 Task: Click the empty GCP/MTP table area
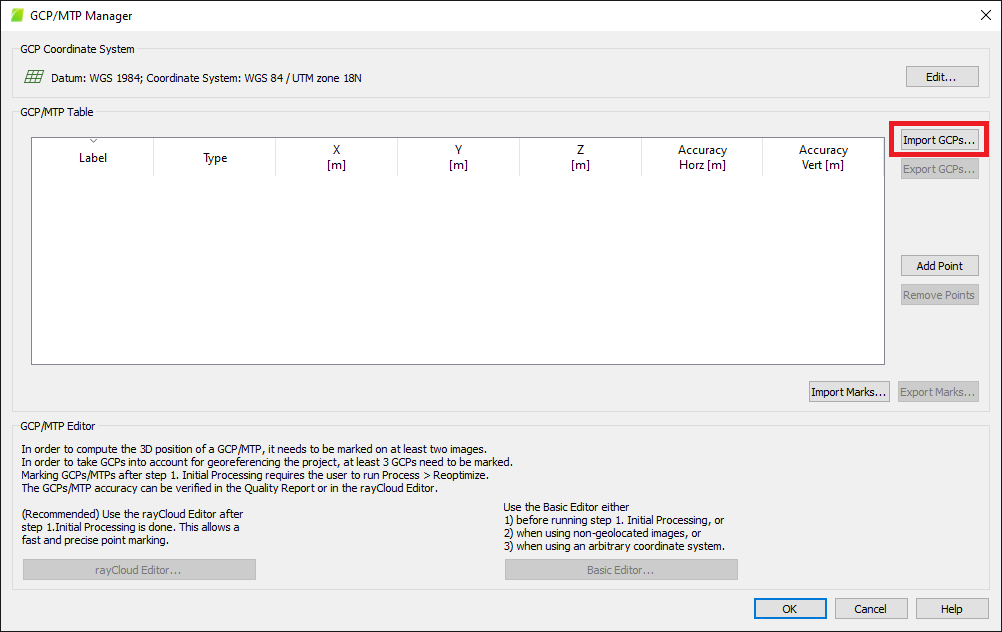tap(457, 270)
